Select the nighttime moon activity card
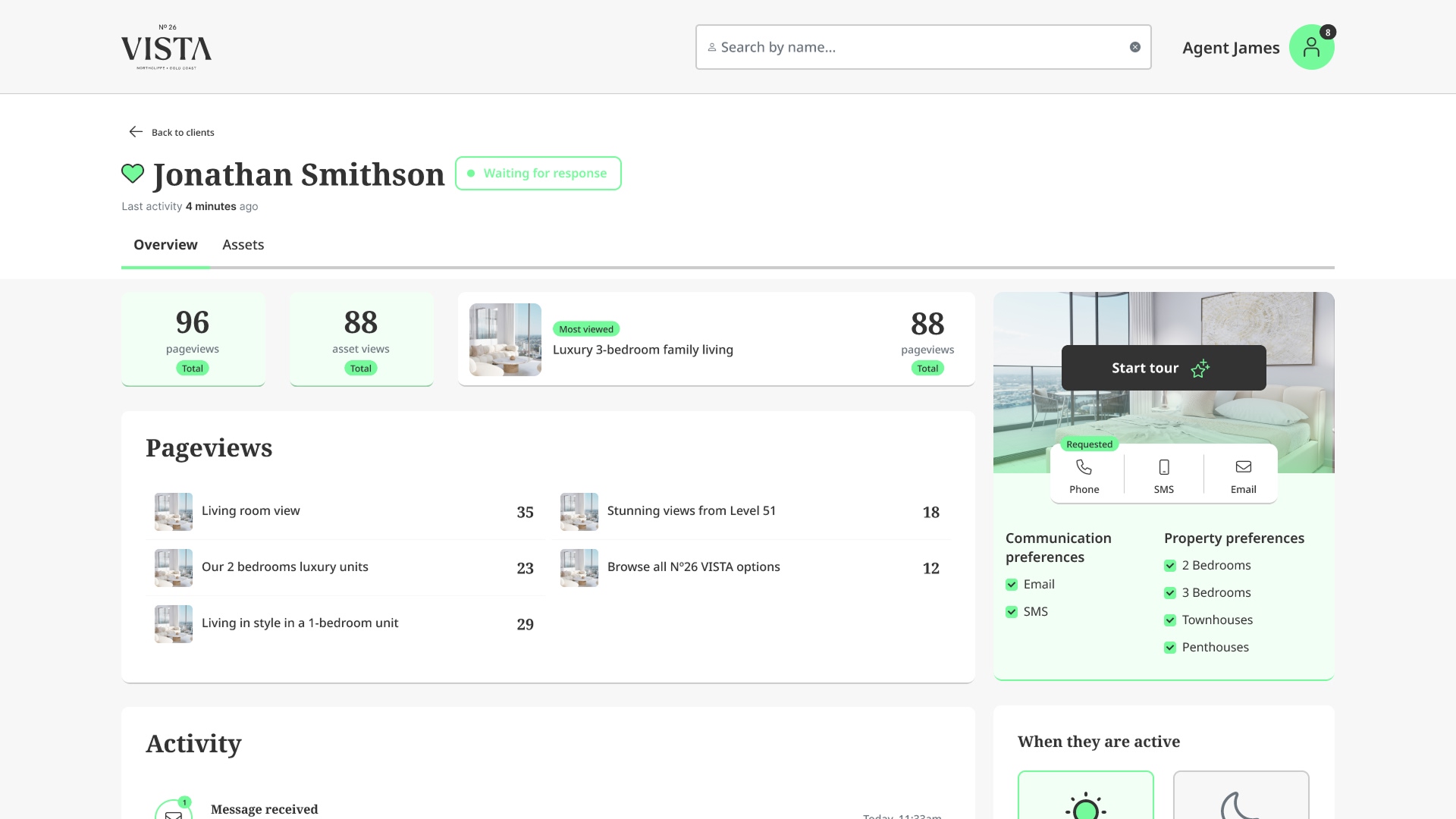1456x819 pixels. click(x=1241, y=796)
